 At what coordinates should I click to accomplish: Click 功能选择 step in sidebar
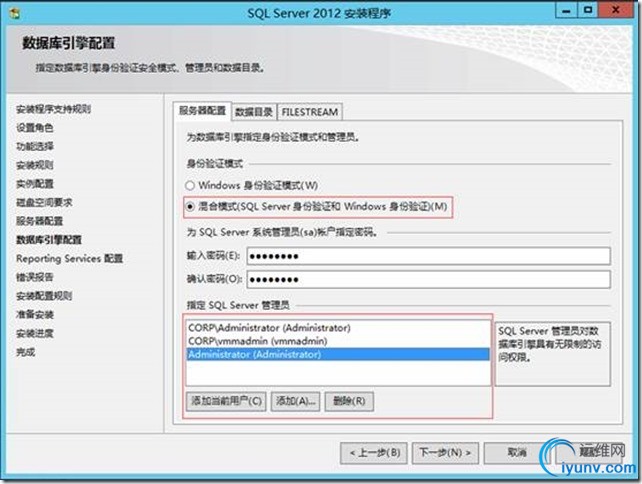tap(34, 147)
